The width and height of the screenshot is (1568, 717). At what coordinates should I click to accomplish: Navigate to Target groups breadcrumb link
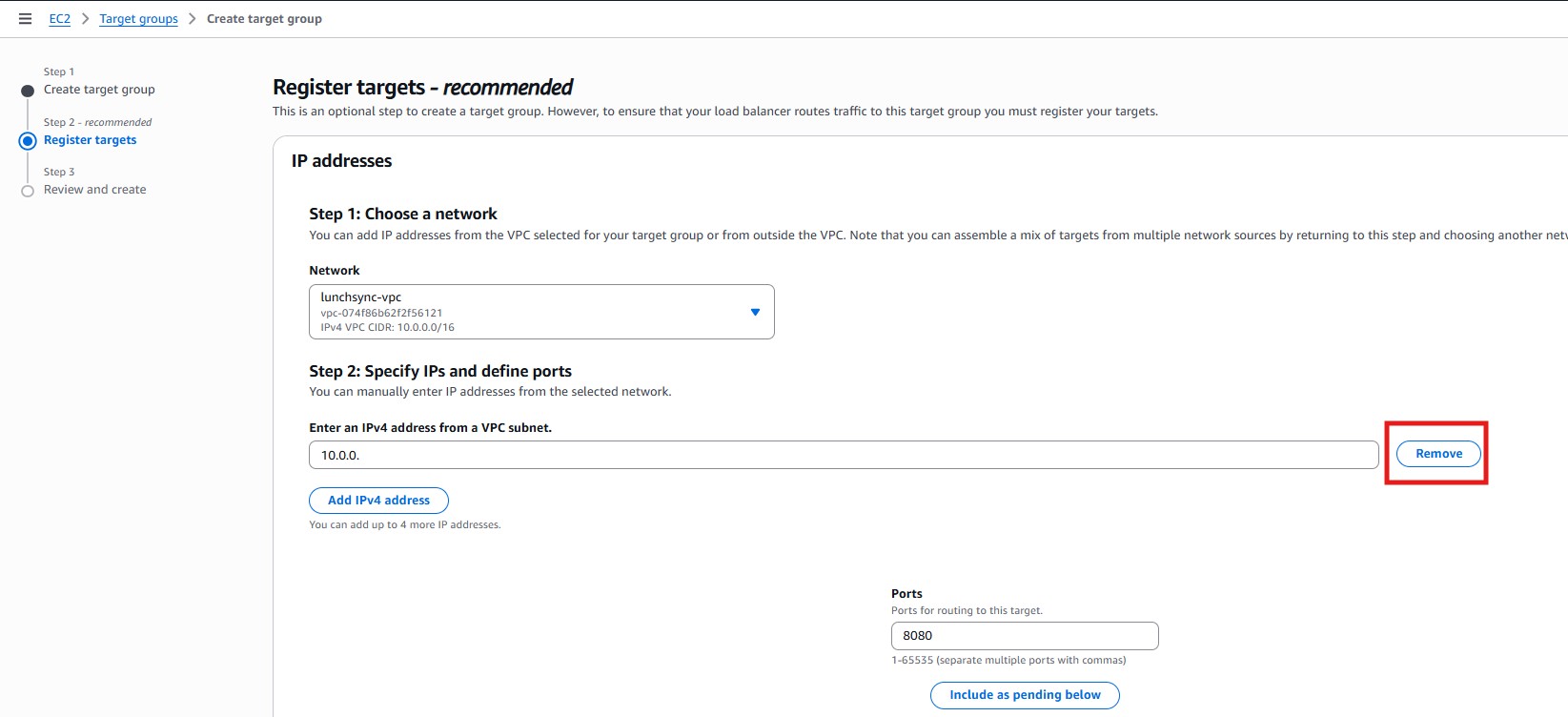(x=138, y=19)
